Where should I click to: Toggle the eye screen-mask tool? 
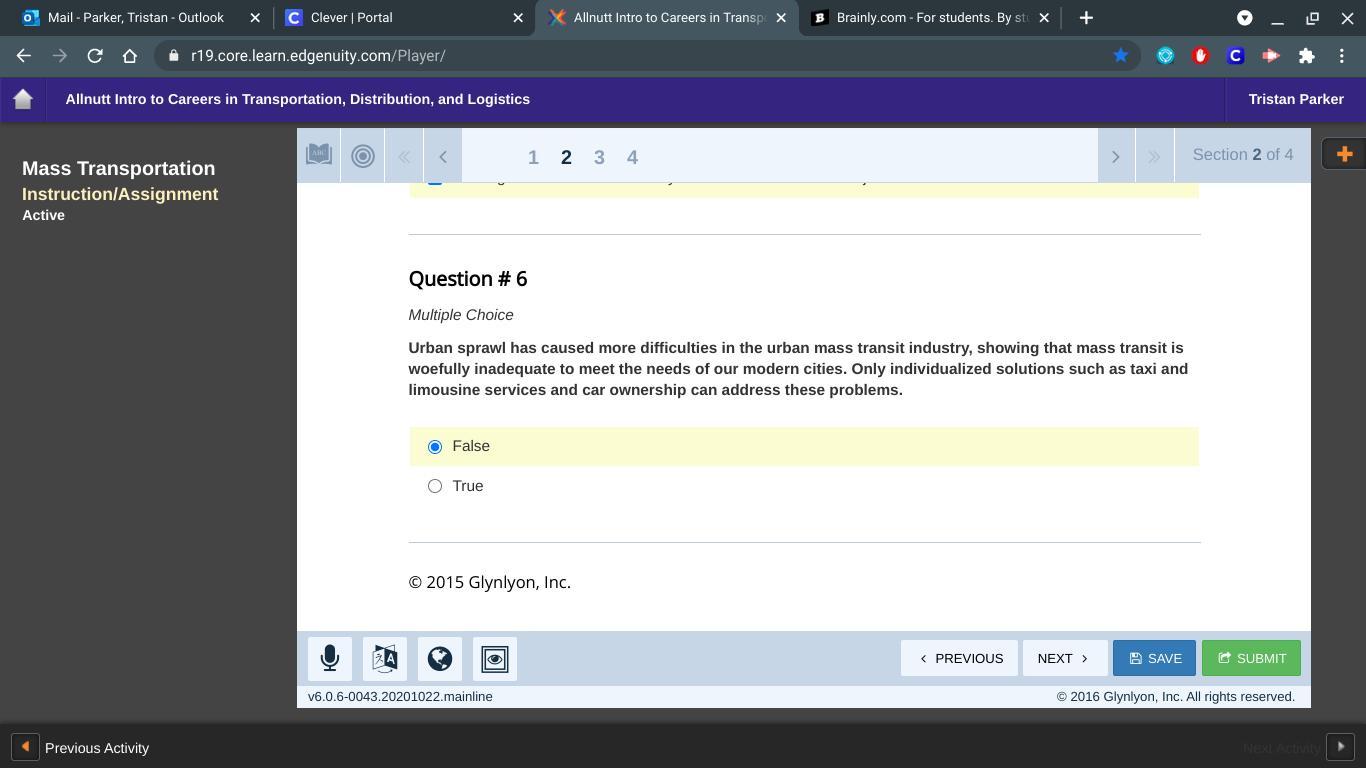coord(495,659)
